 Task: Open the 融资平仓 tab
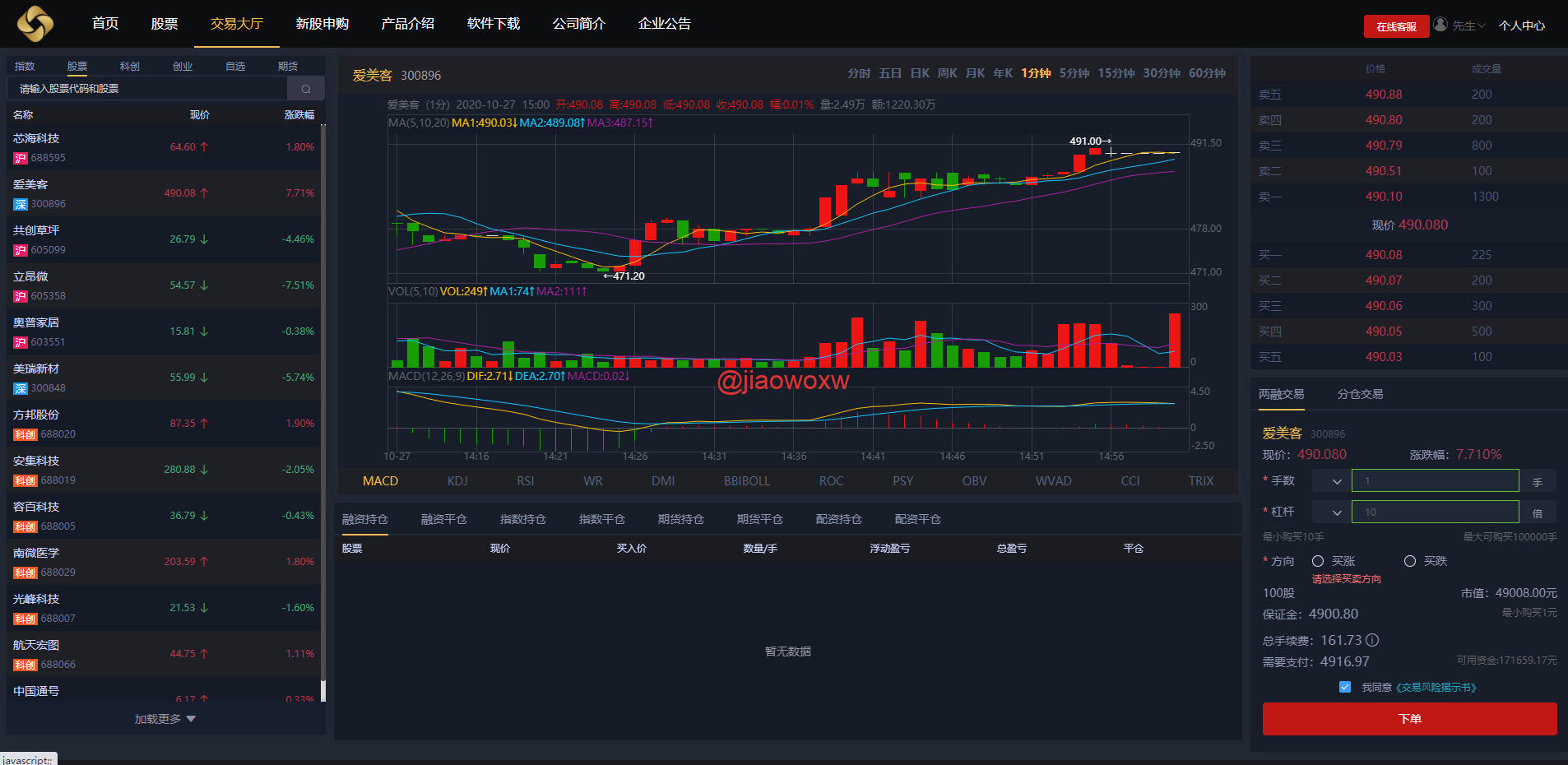tap(444, 519)
